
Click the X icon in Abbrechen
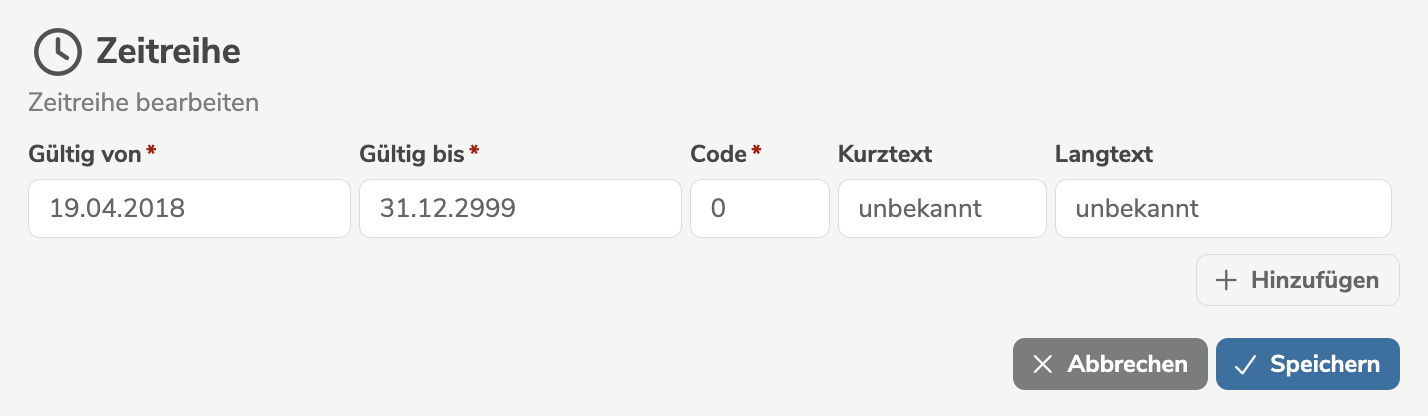pos(1042,364)
